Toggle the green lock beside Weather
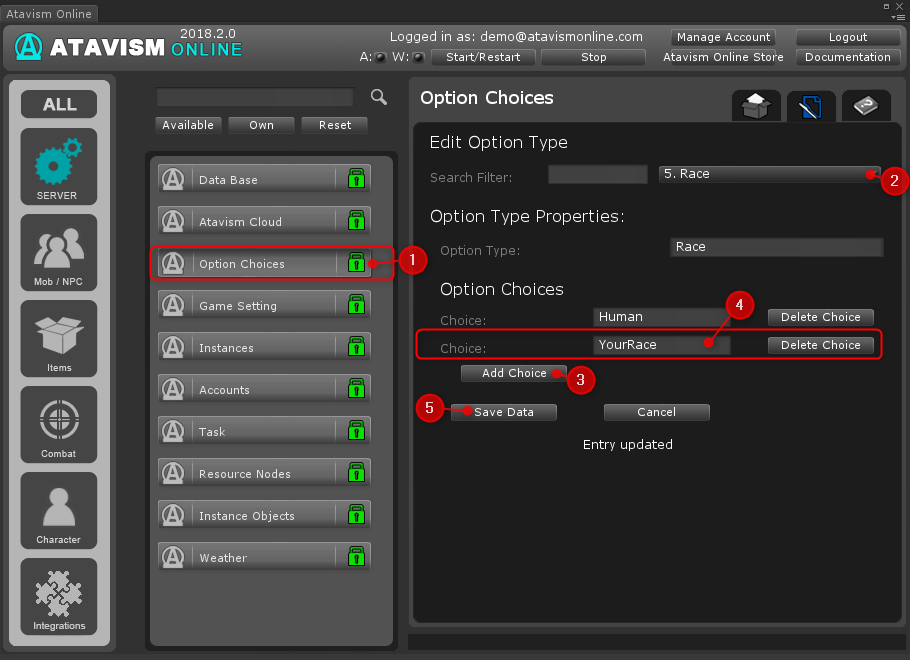The image size is (910, 660). tap(355, 558)
